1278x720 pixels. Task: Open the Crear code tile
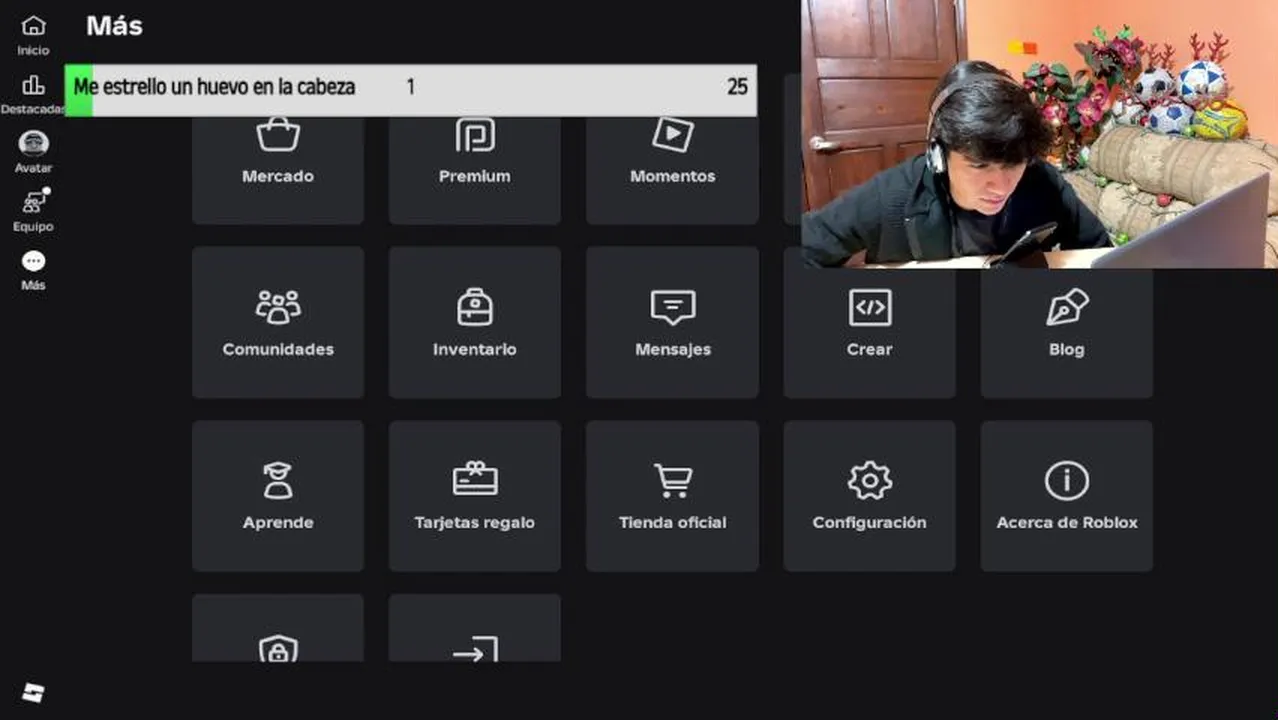(x=869, y=332)
